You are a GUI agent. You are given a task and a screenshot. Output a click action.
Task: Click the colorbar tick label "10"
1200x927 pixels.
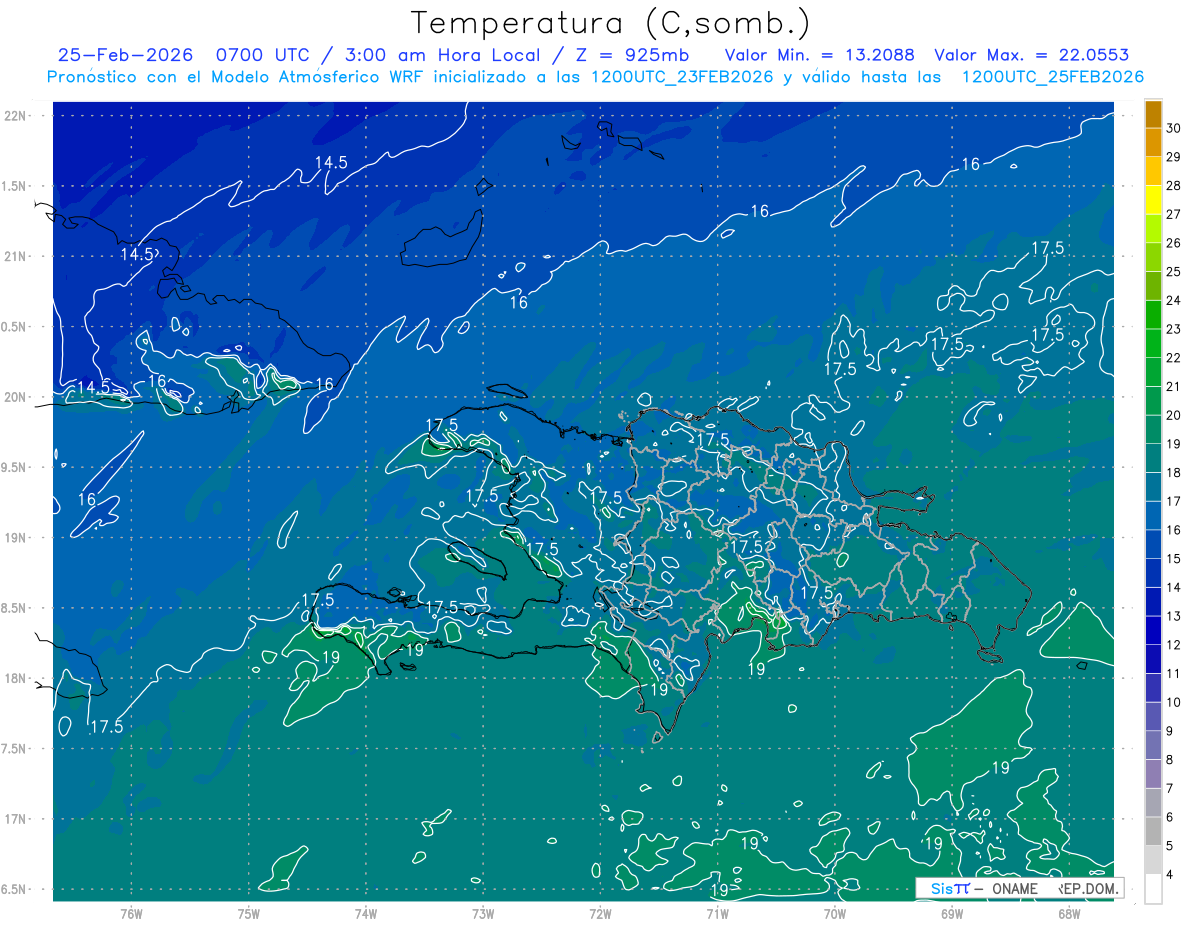tap(1175, 702)
